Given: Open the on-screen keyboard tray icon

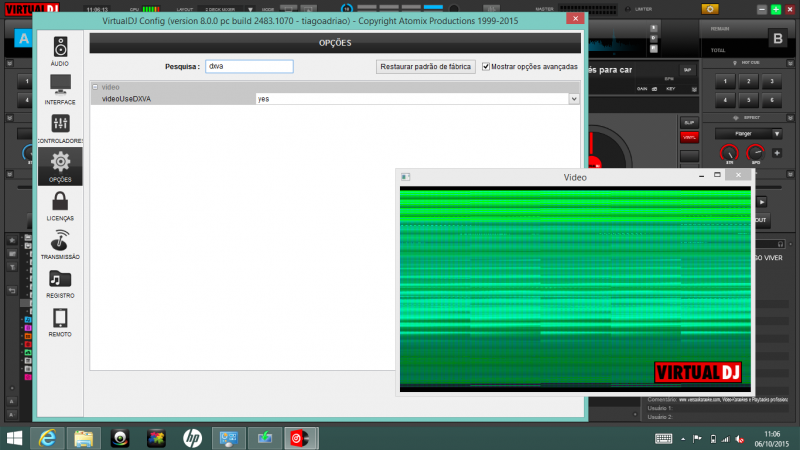Looking at the screenshot, I should (663, 439).
